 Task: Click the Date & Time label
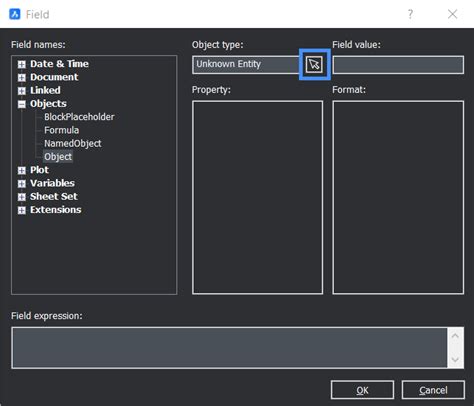59,64
